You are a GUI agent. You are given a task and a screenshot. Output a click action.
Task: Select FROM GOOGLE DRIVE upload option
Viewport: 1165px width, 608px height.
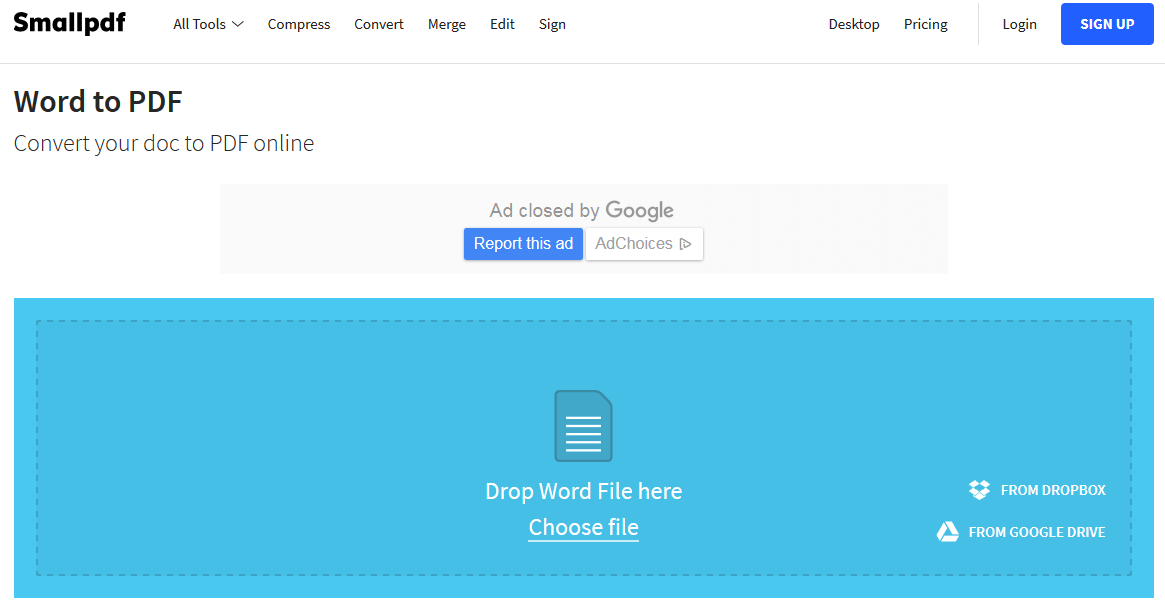click(1021, 532)
